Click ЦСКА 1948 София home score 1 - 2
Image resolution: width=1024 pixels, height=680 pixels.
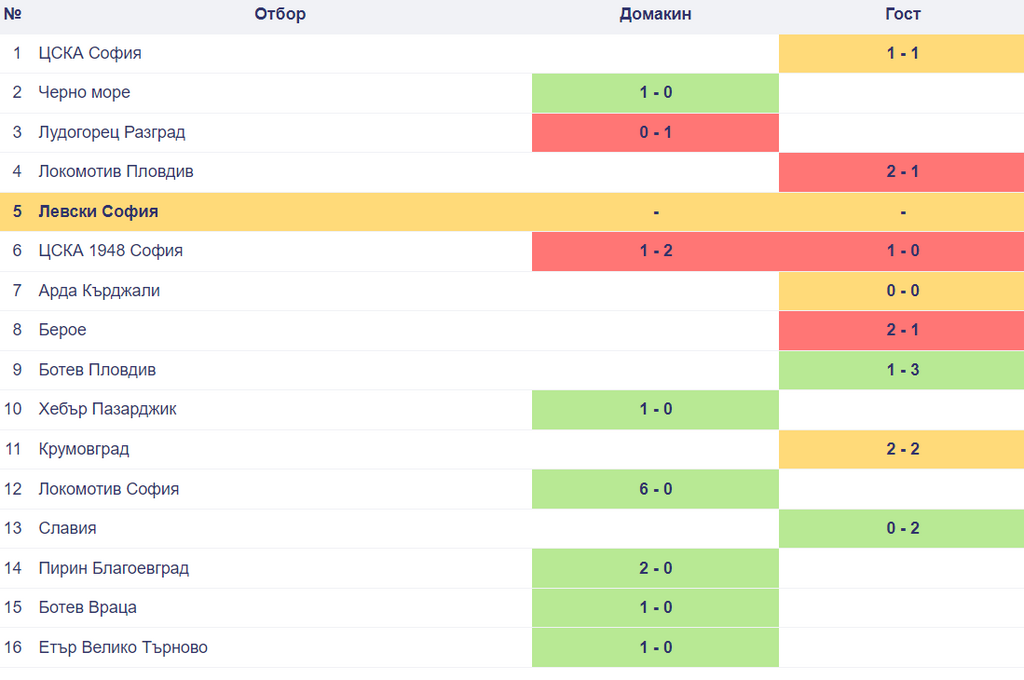click(656, 251)
